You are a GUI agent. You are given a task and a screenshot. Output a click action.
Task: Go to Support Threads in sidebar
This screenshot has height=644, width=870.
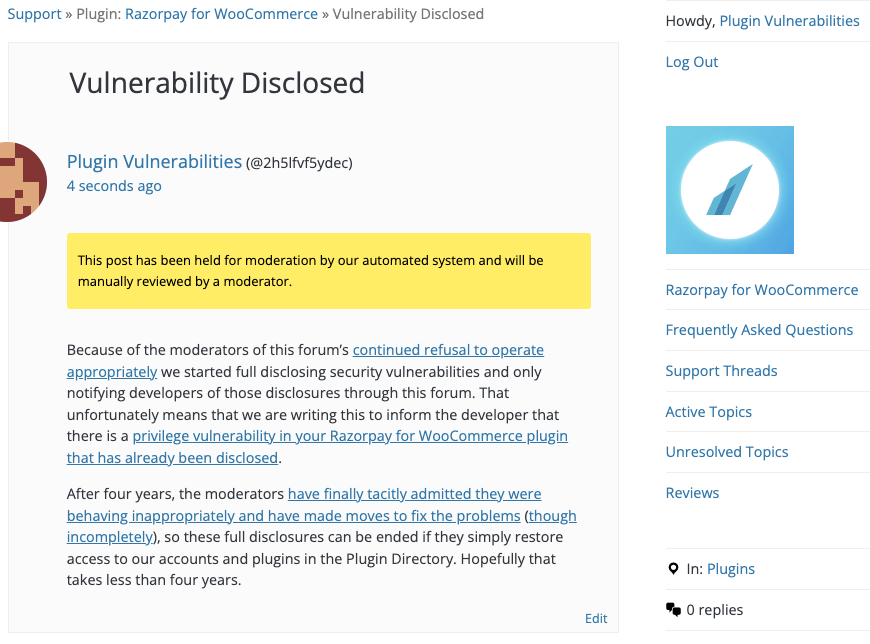(721, 371)
